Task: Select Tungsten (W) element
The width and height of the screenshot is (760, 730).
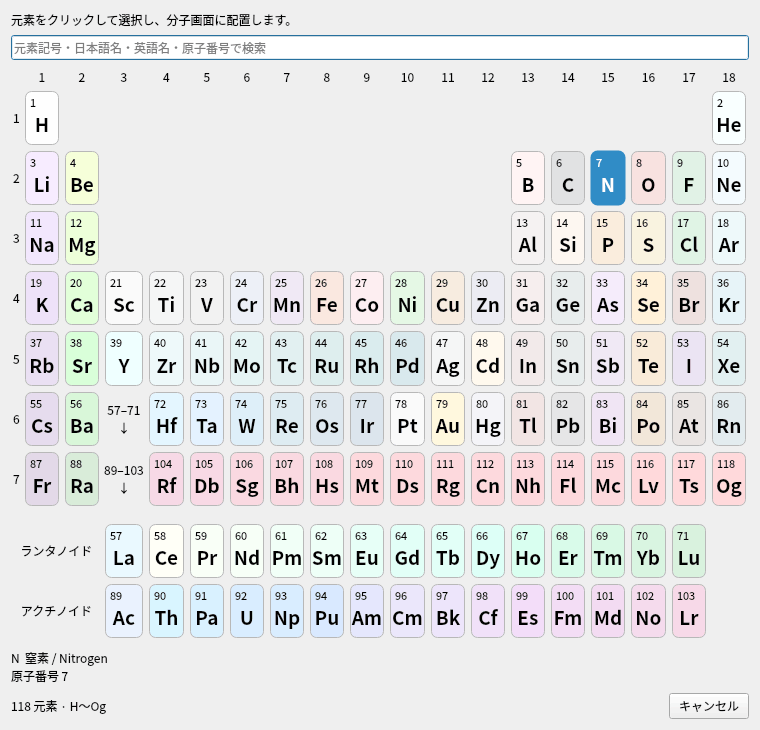Action: click(247, 419)
